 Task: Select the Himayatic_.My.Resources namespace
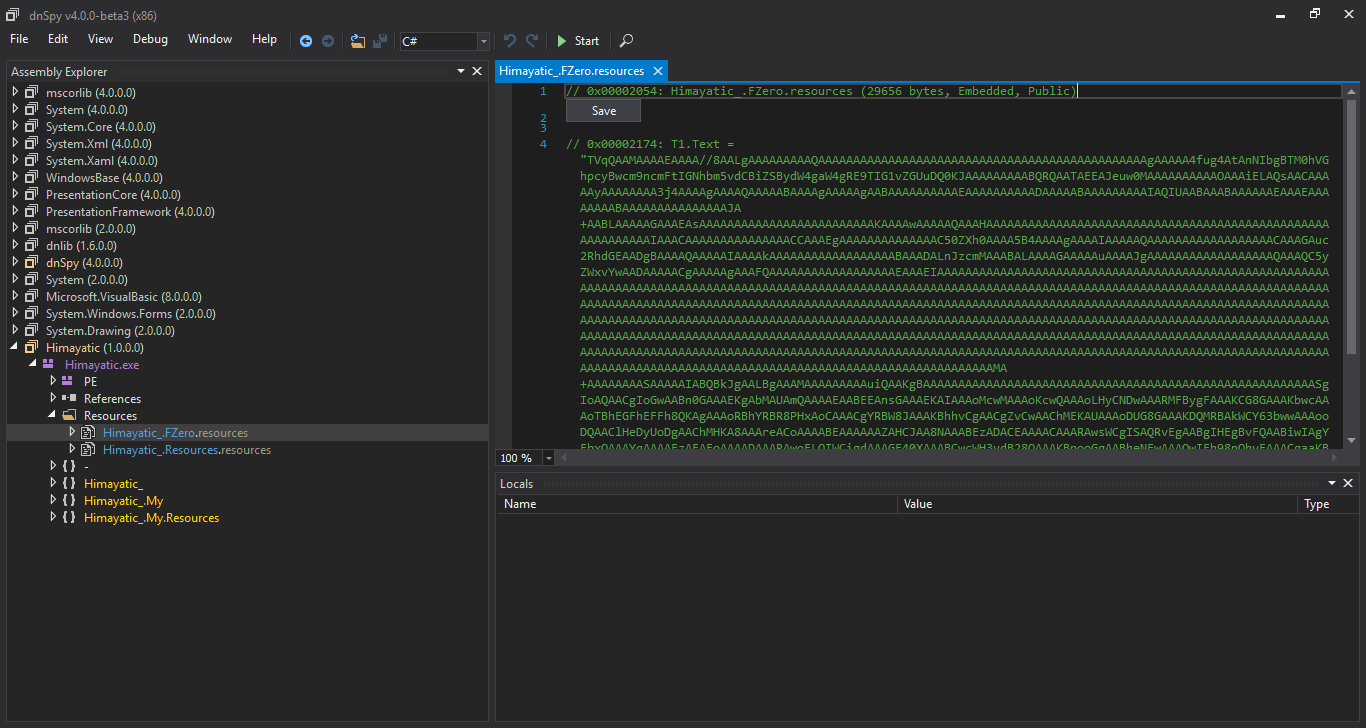[151, 518]
